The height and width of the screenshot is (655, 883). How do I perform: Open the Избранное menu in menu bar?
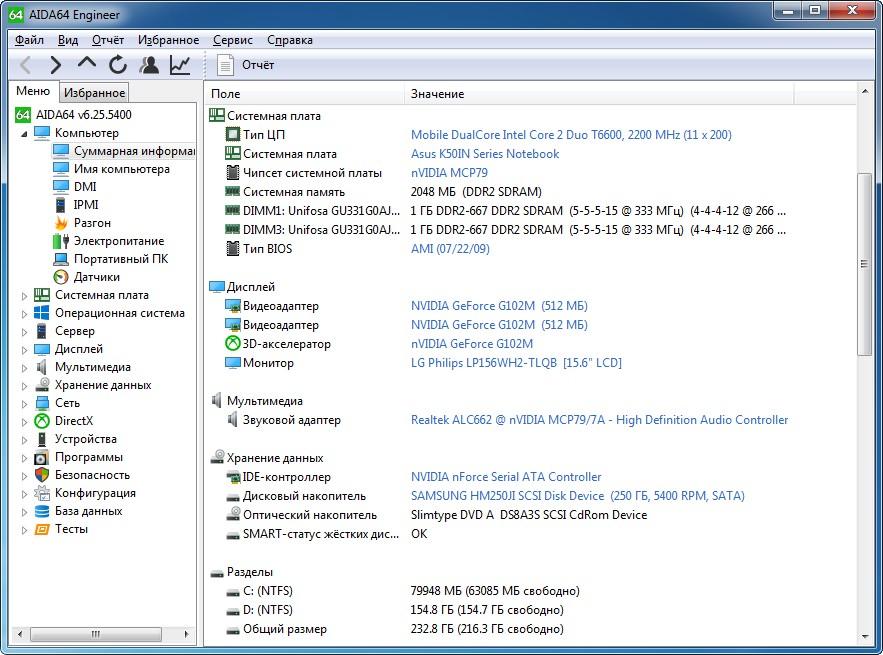(x=168, y=40)
